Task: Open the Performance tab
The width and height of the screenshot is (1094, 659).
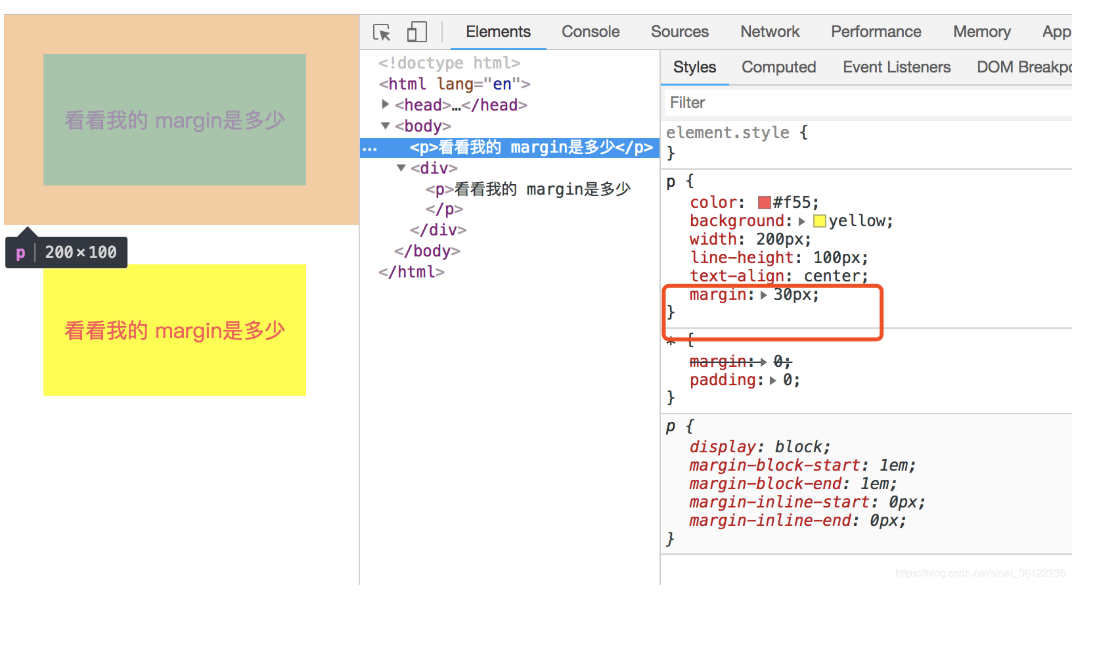Action: pyautogui.click(x=876, y=32)
